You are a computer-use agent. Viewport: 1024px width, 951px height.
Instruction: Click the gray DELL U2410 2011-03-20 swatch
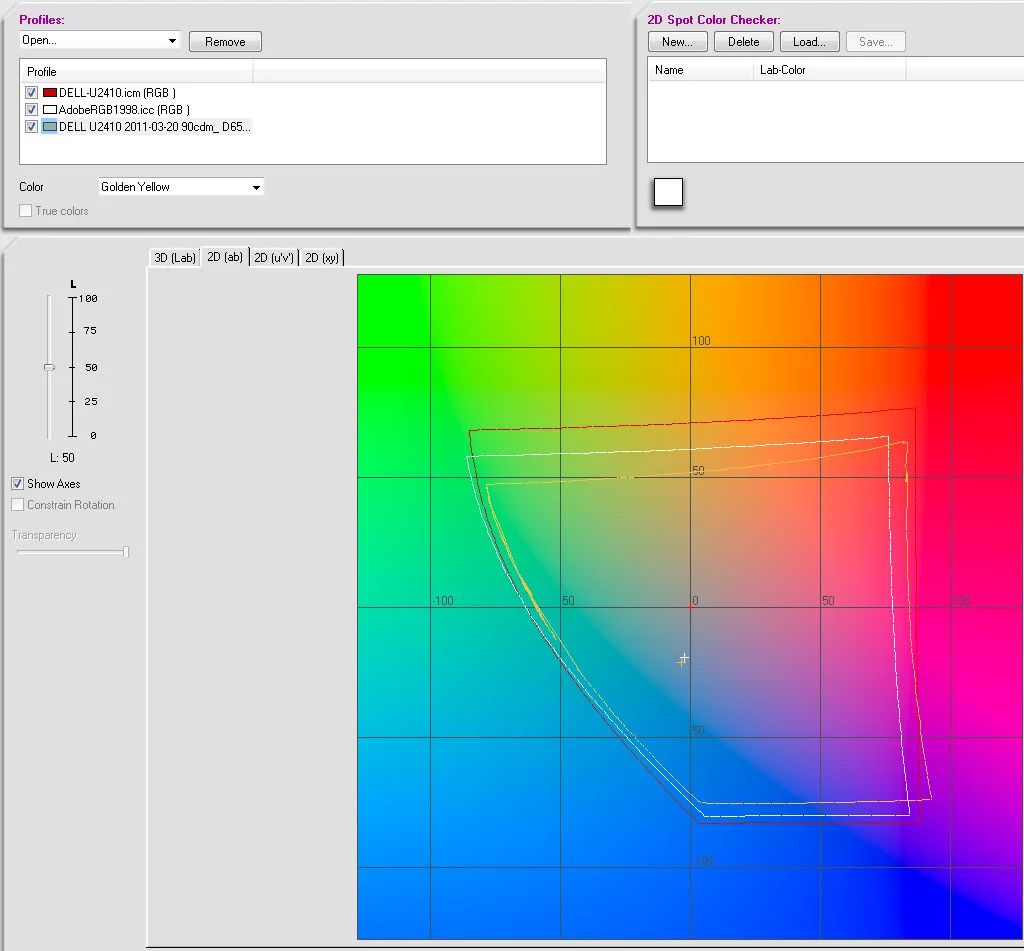tap(50, 127)
